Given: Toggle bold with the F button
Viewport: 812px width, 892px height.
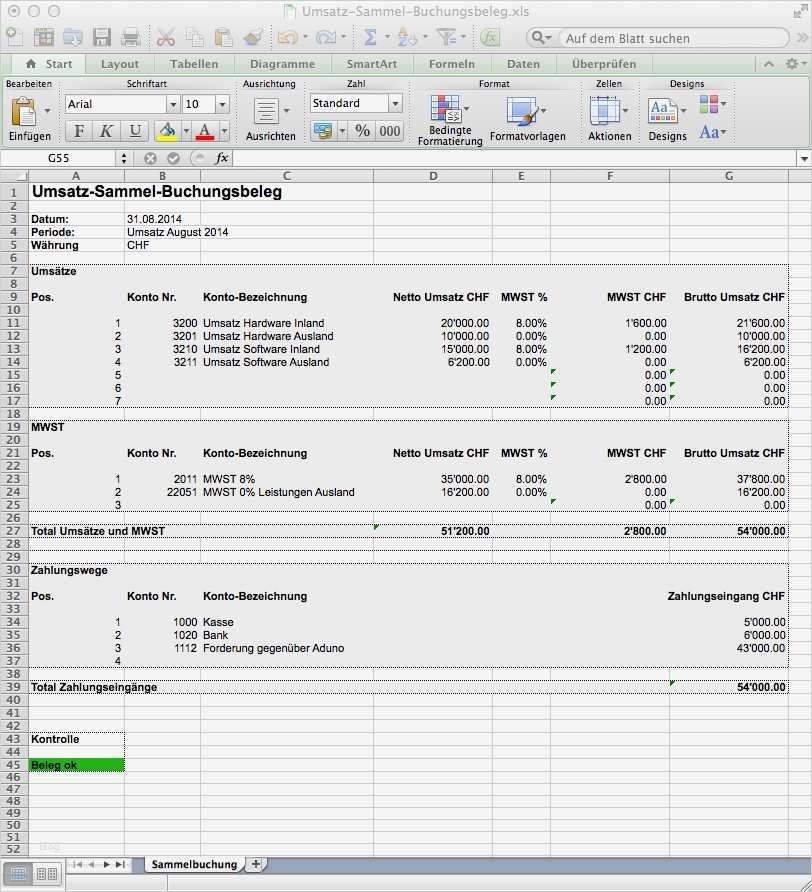Looking at the screenshot, I should [x=79, y=131].
